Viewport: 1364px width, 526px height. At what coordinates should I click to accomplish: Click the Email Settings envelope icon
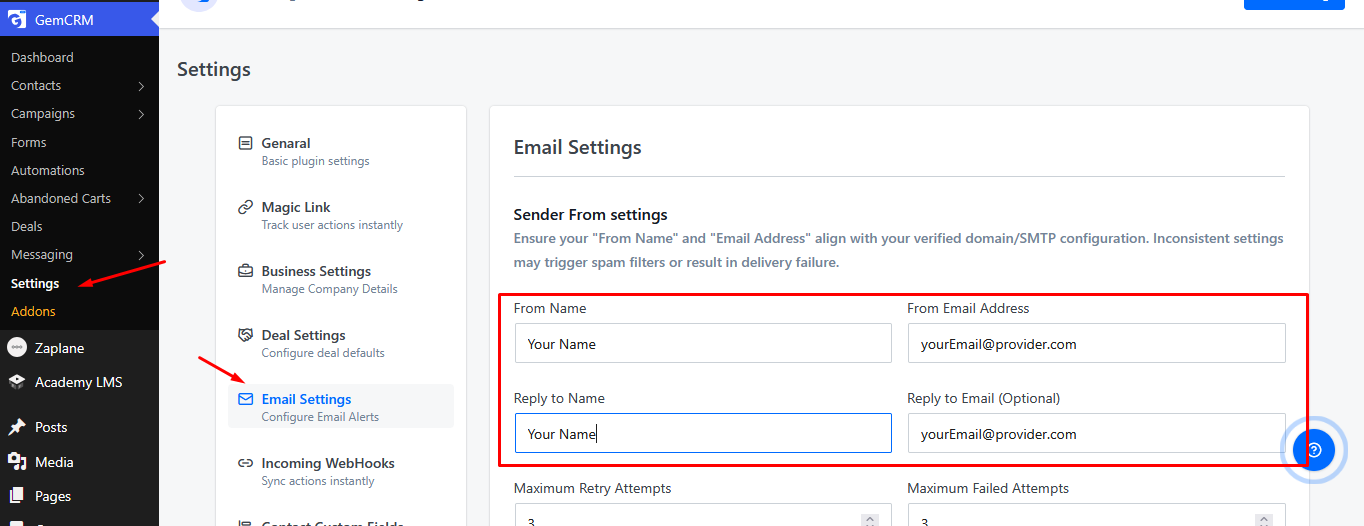click(x=245, y=399)
